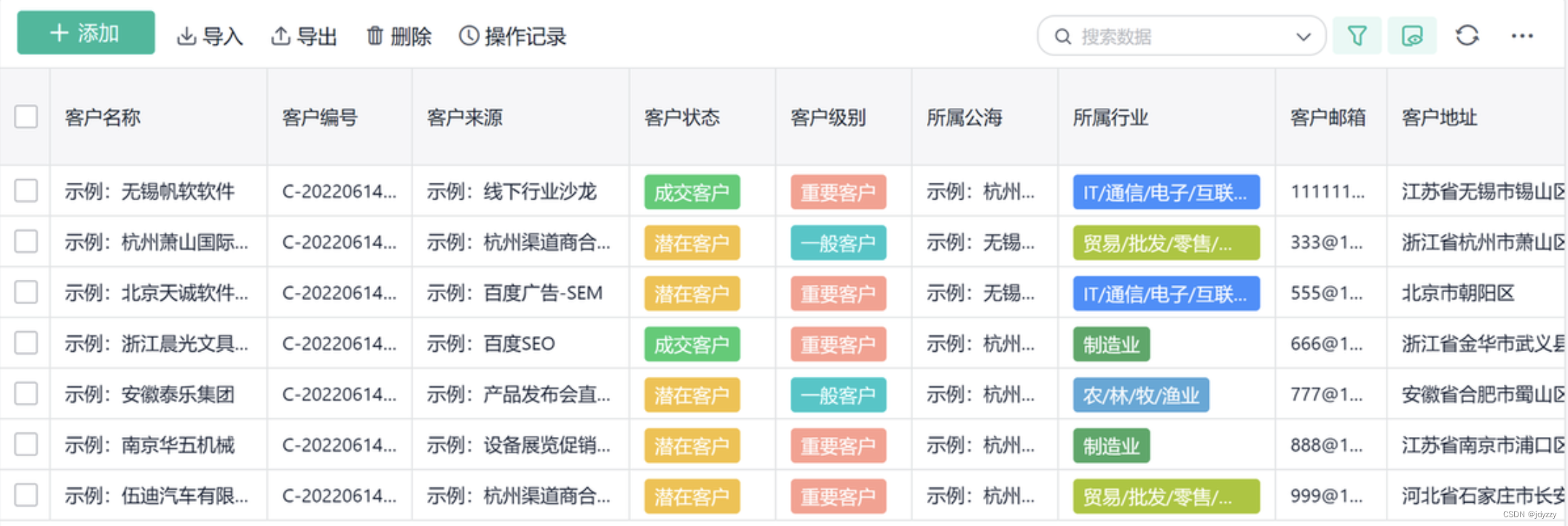Click 示例：设备展览促销 source cell

click(519, 445)
